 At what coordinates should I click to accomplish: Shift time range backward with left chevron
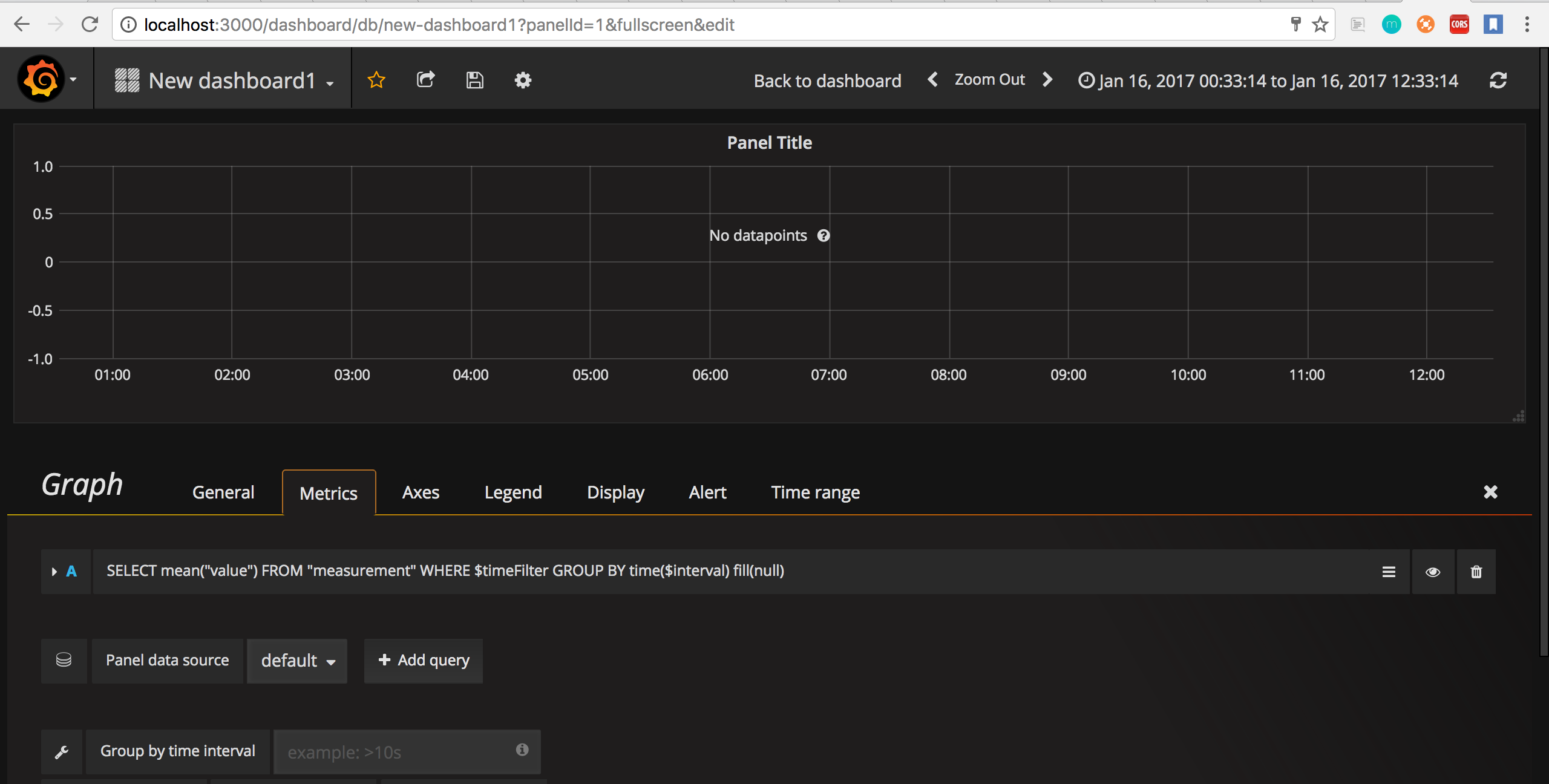click(933, 80)
